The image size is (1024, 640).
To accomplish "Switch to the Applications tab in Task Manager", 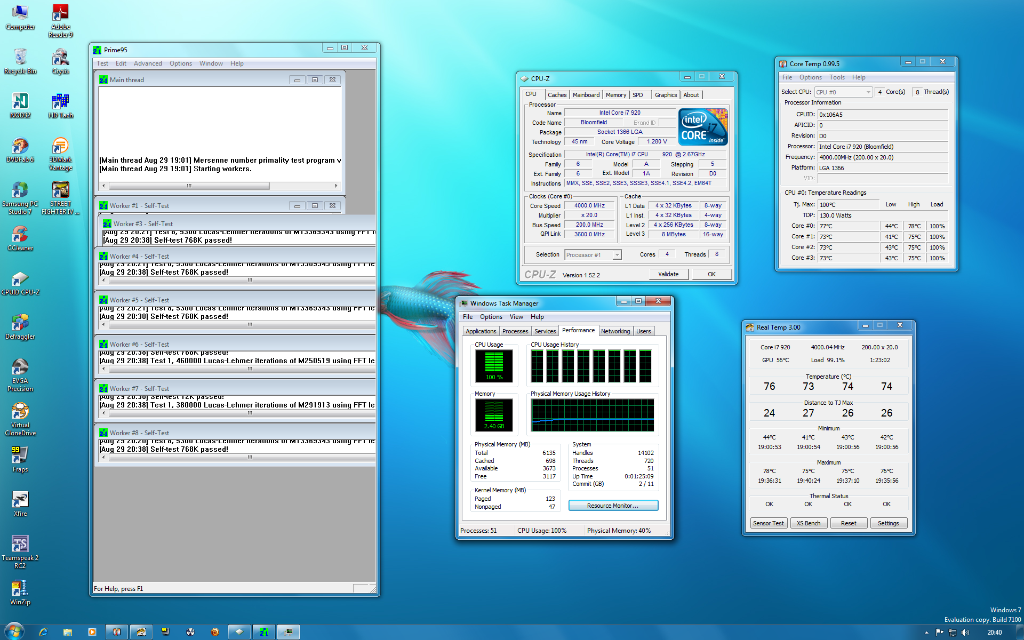I will (x=481, y=331).
